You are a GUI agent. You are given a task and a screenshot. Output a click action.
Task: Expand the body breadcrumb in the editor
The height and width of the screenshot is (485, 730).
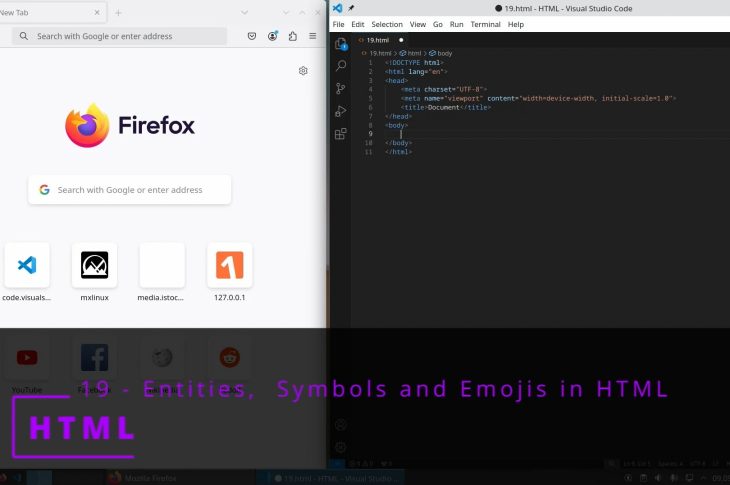point(443,53)
